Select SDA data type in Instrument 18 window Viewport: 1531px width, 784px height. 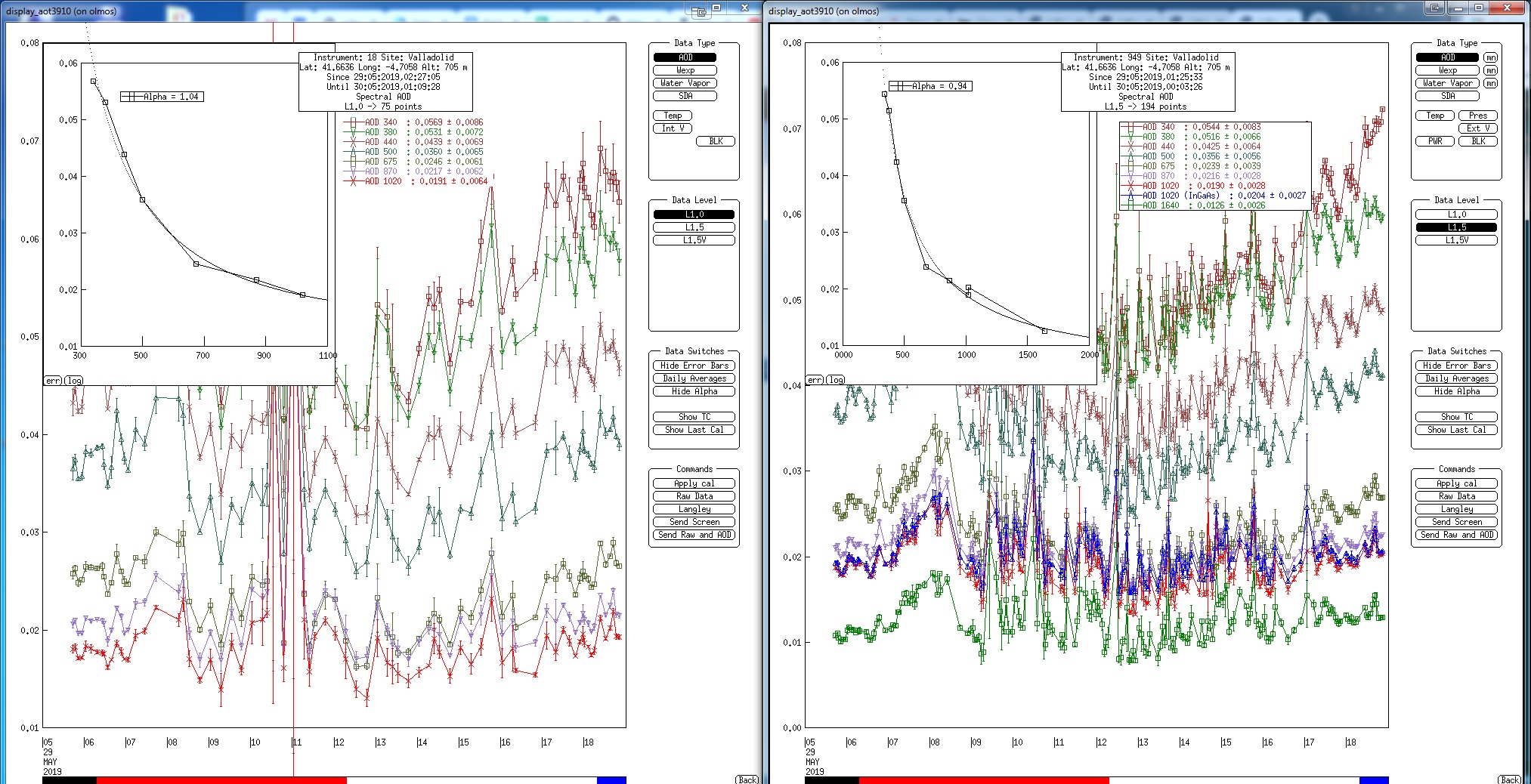point(685,96)
